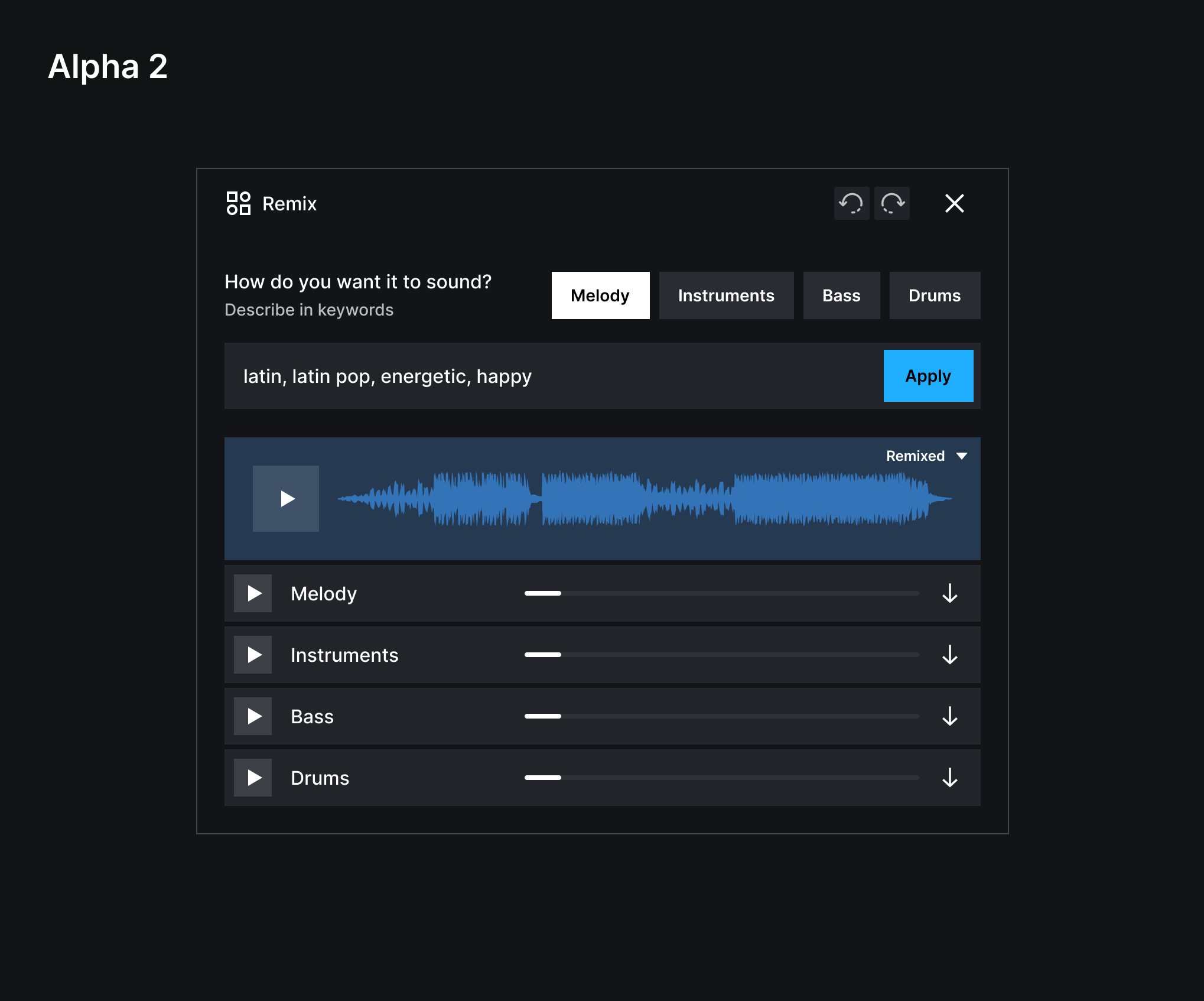The width and height of the screenshot is (1204, 1001).
Task: Download the Drums stem
Action: pos(949,778)
